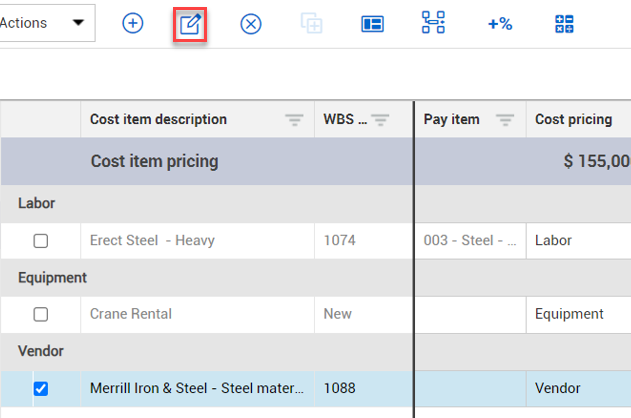Open filter for WBS column
The image size is (631, 418).
click(380, 120)
